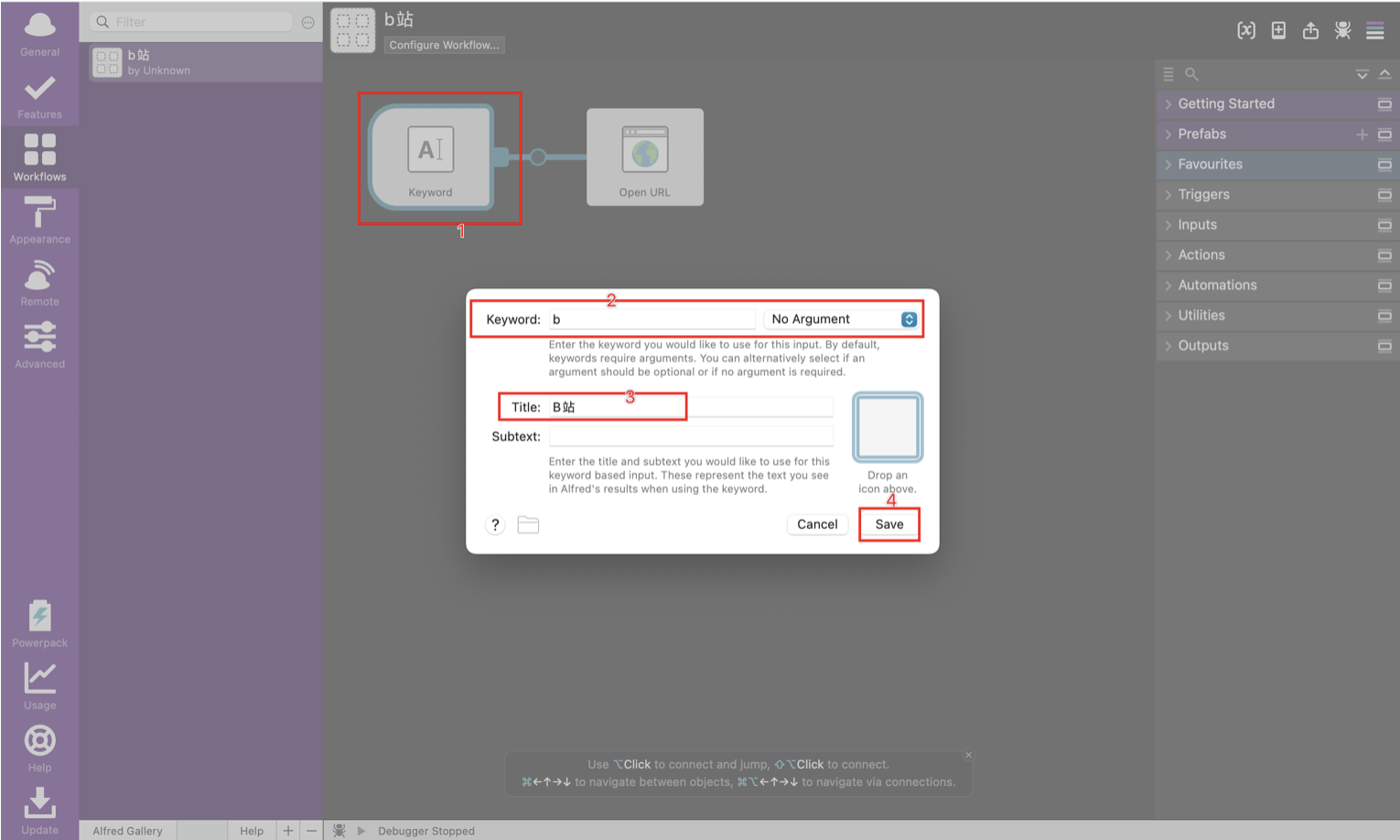Click the Configure Workflow... button
Screen dimensions: 1400x840
[x=444, y=45]
